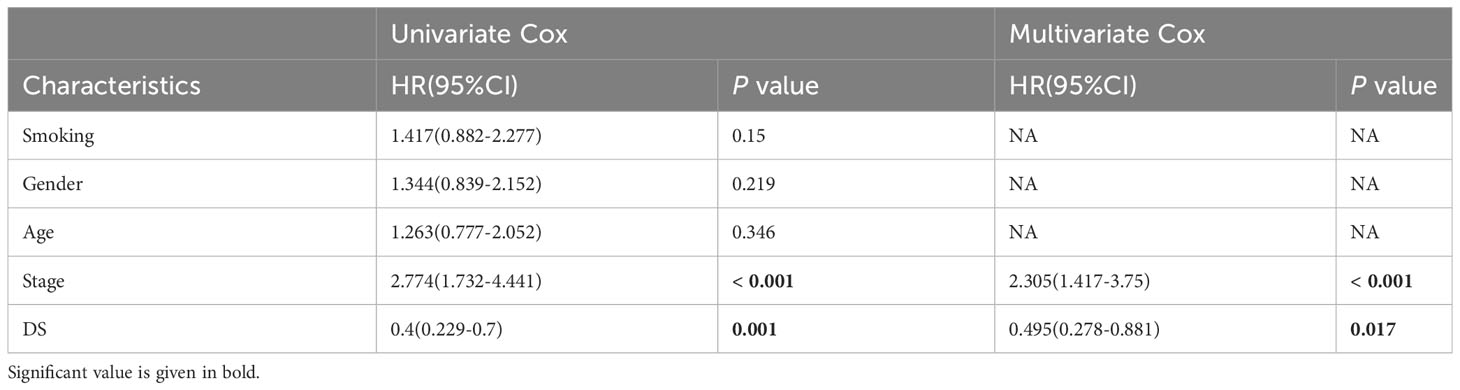Click the Stage row label
The image size is (1460, 390).
[45, 282]
